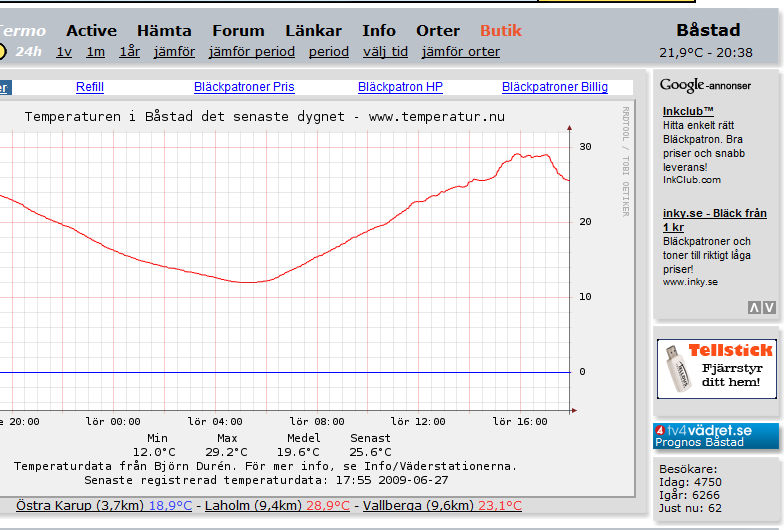Open the välj tid option
Image resolution: width=784 pixels, height=530 pixels.
(x=385, y=52)
